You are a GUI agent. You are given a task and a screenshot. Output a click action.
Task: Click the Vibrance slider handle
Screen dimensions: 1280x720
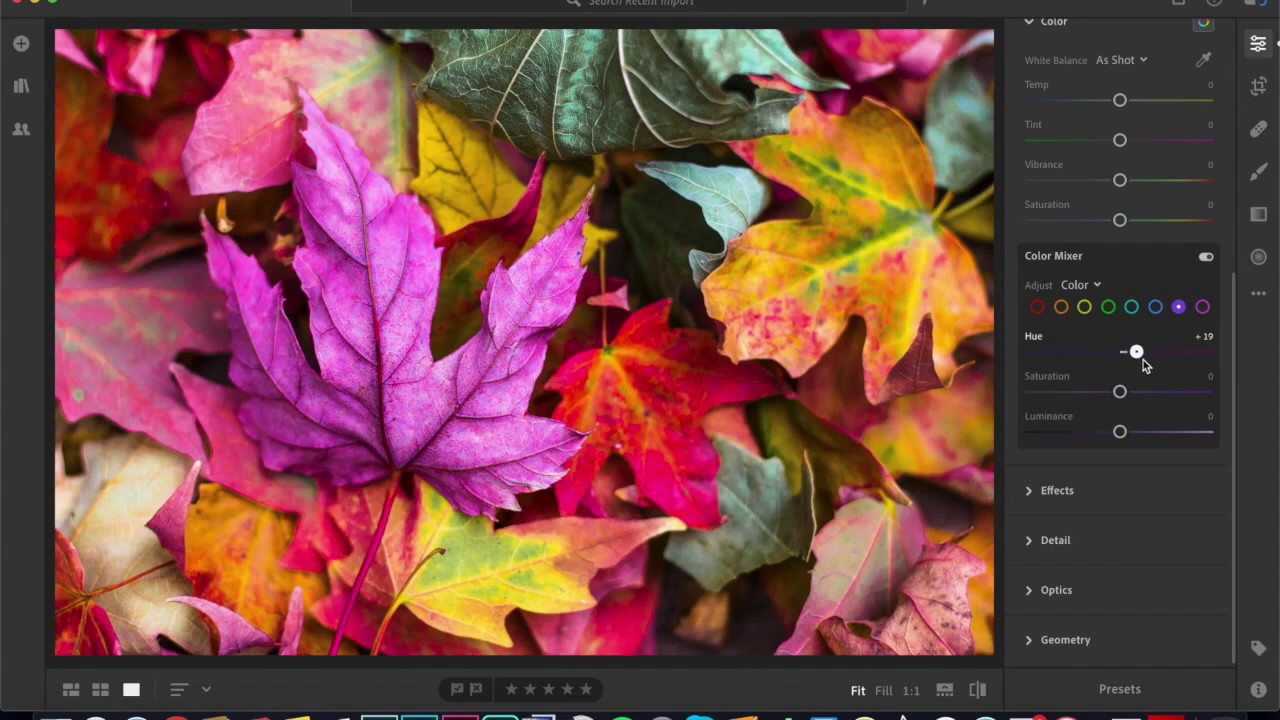pyautogui.click(x=1120, y=180)
